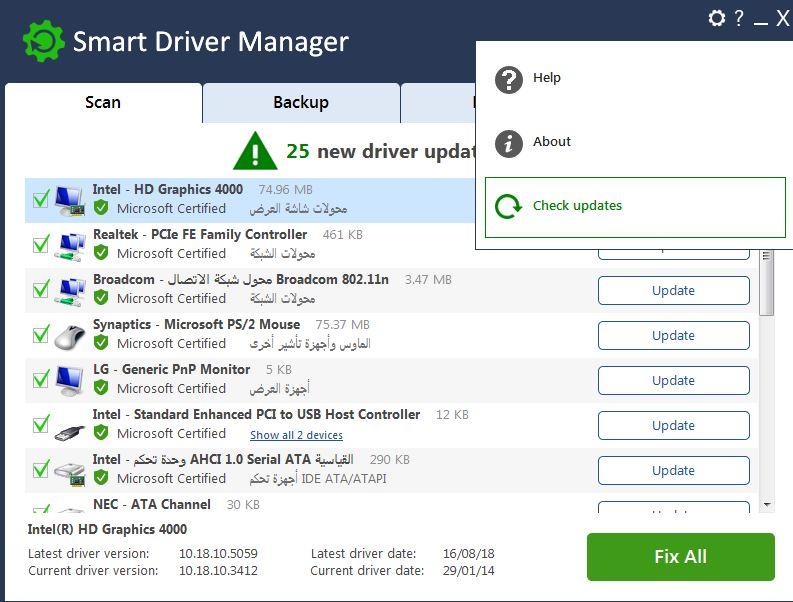Click certified shield icon for Synaptics row

click(101, 342)
